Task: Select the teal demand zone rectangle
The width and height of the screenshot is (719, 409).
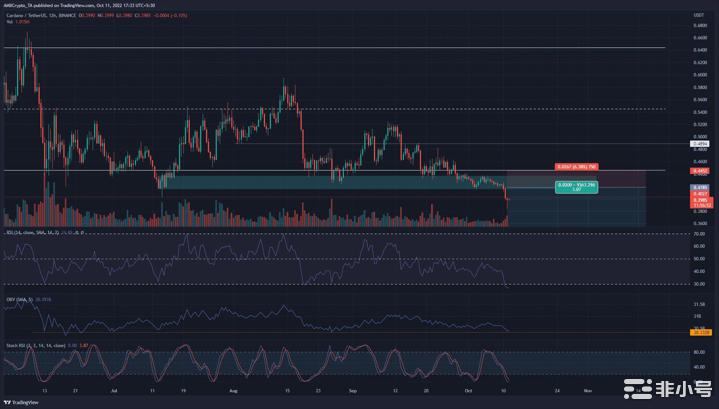Action: [x=330, y=182]
